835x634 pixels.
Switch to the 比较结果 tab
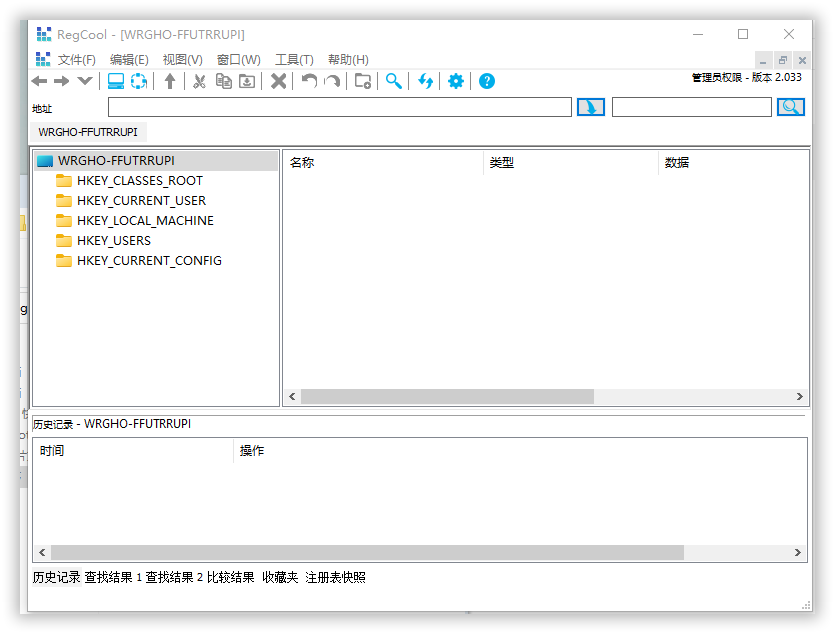tap(231, 578)
